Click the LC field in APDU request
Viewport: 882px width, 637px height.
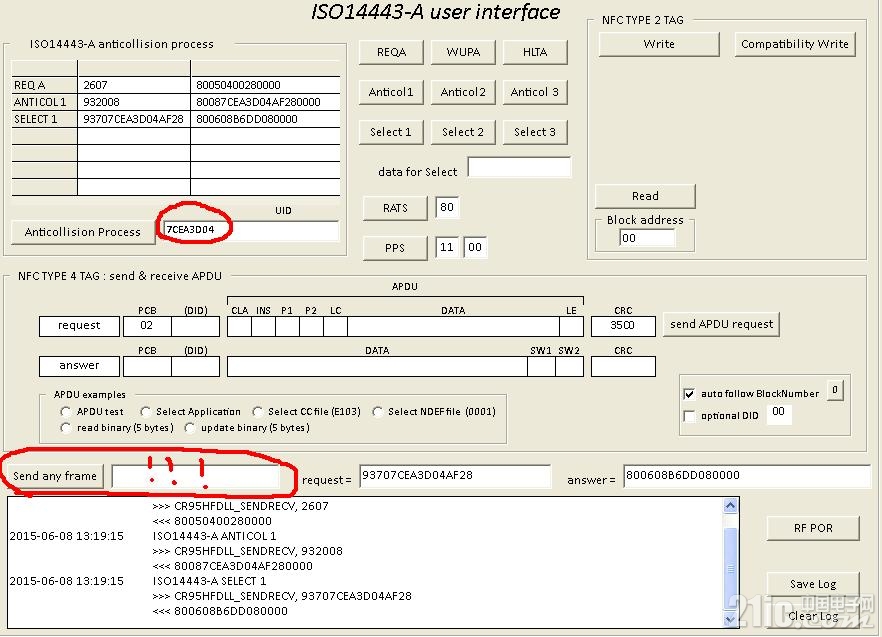335,326
